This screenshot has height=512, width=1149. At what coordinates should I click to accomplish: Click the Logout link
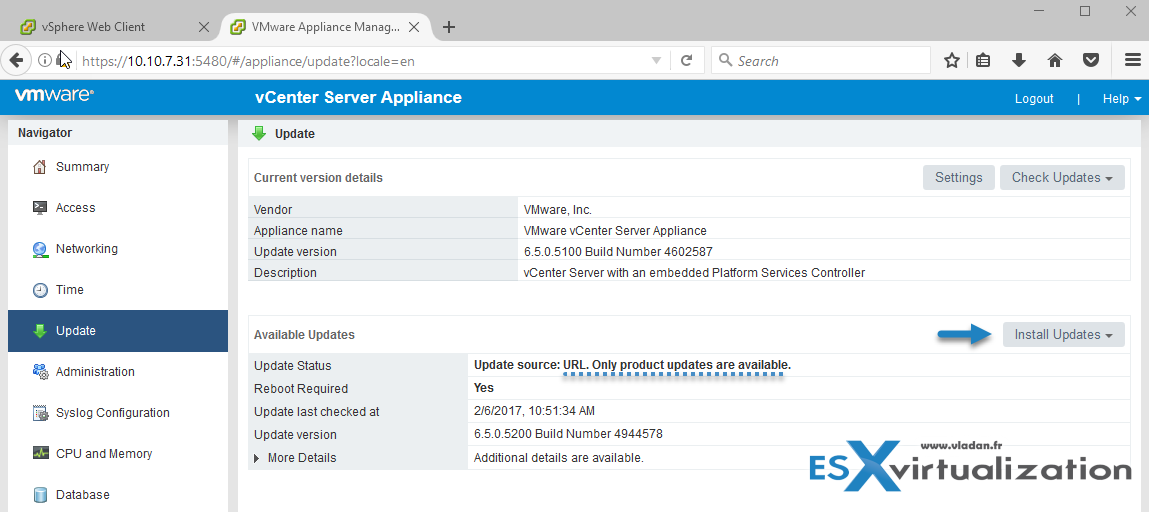(1034, 99)
